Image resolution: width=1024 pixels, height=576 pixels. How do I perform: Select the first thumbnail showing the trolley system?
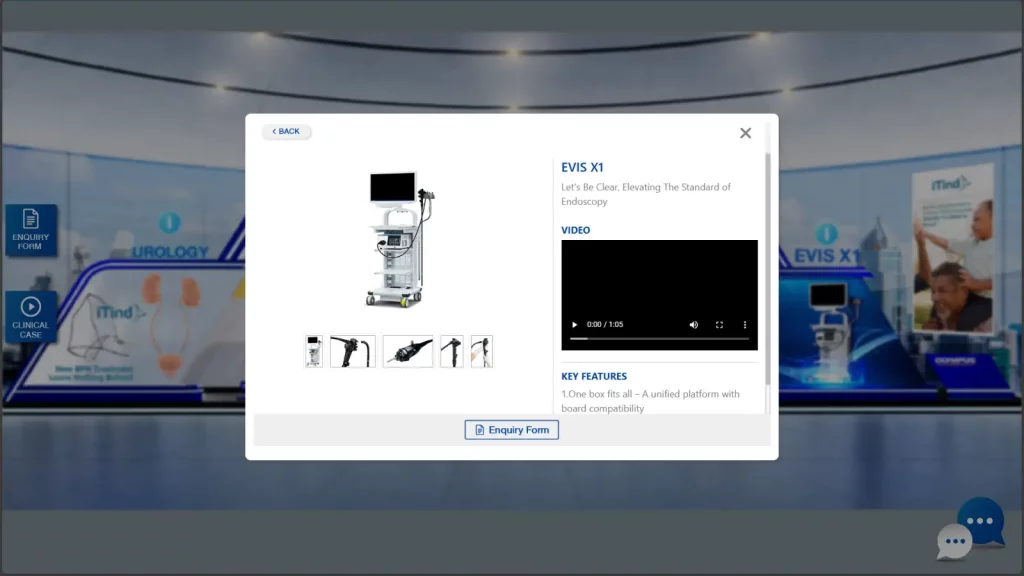pyautogui.click(x=314, y=351)
